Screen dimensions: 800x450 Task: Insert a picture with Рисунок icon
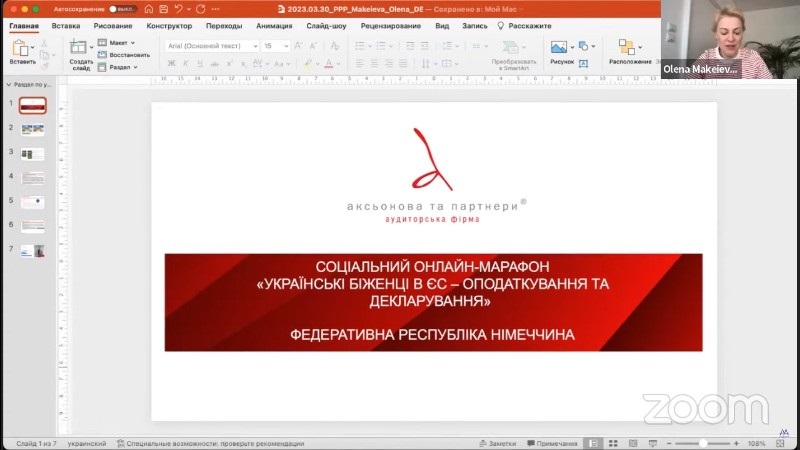click(559, 47)
